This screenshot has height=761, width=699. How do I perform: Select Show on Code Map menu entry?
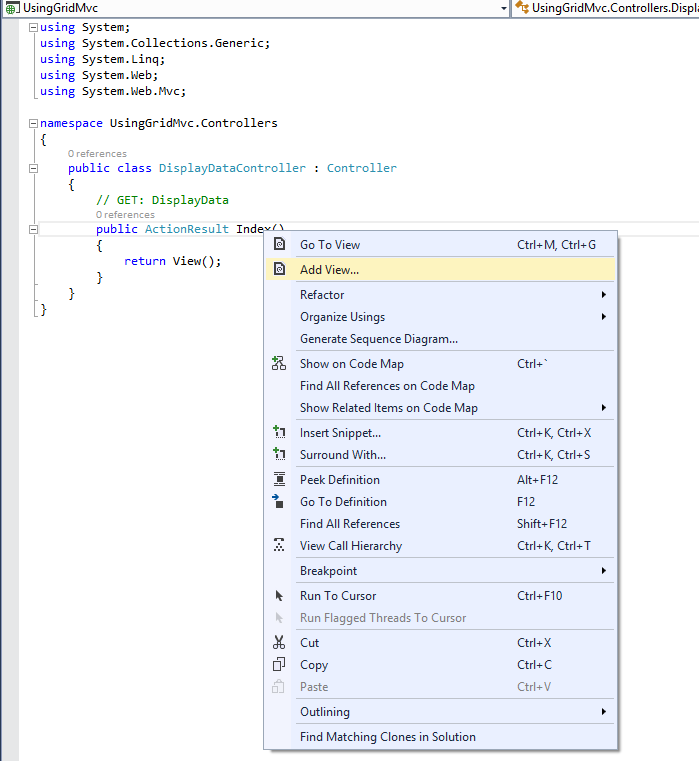[441, 364]
